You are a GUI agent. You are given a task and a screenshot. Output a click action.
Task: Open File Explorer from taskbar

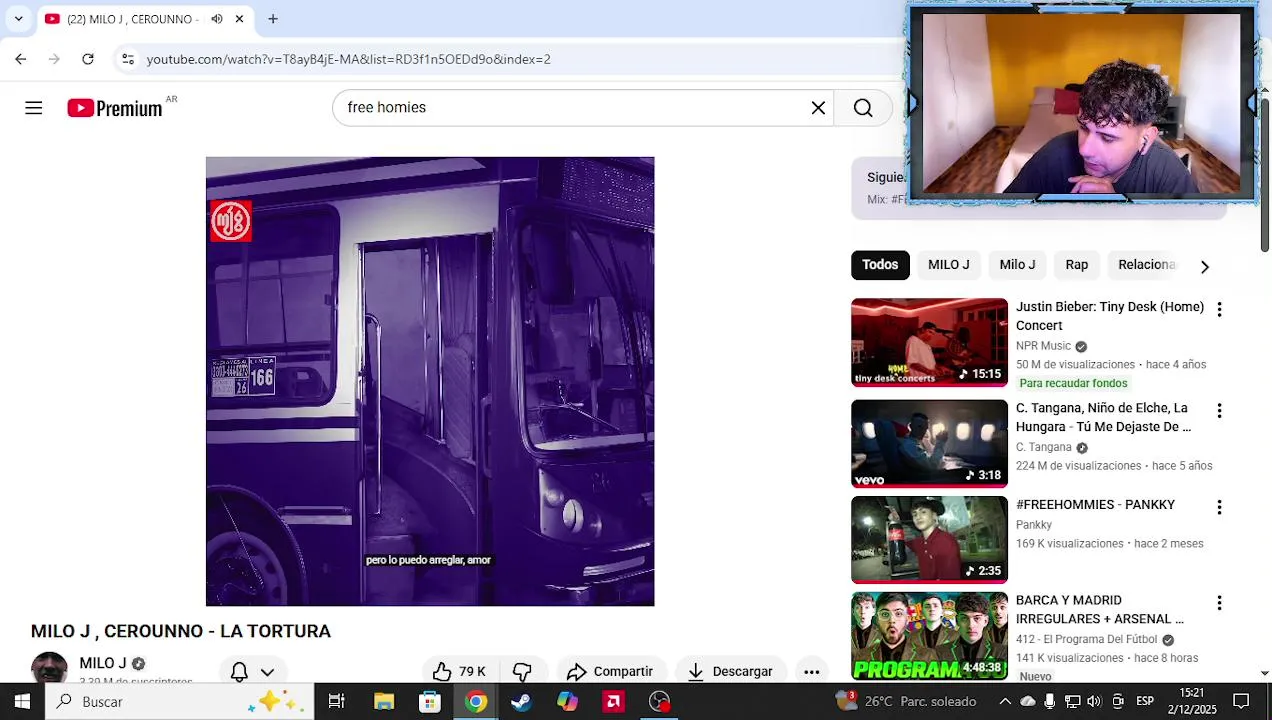pyautogui.click(x=384, y=702)
